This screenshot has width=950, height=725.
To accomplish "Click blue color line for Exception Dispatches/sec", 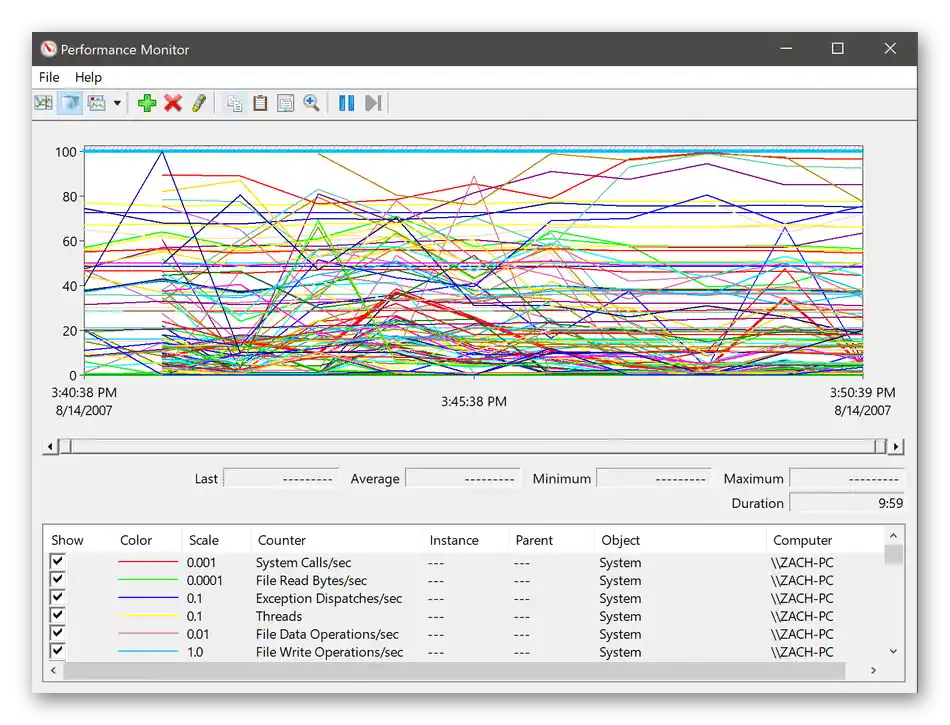I will [x=148, y=598].
